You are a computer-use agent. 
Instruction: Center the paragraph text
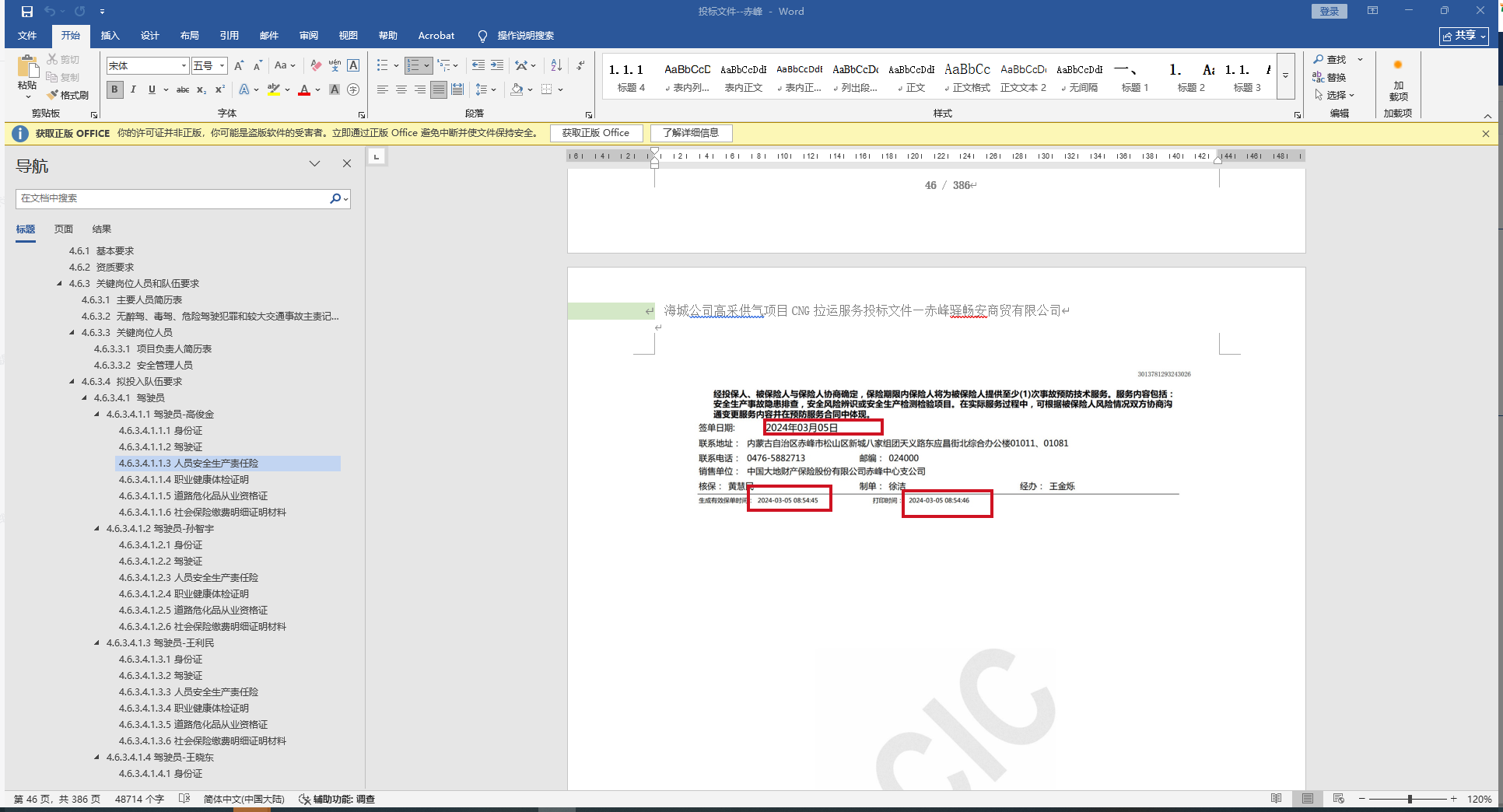[x=401, y=89]
